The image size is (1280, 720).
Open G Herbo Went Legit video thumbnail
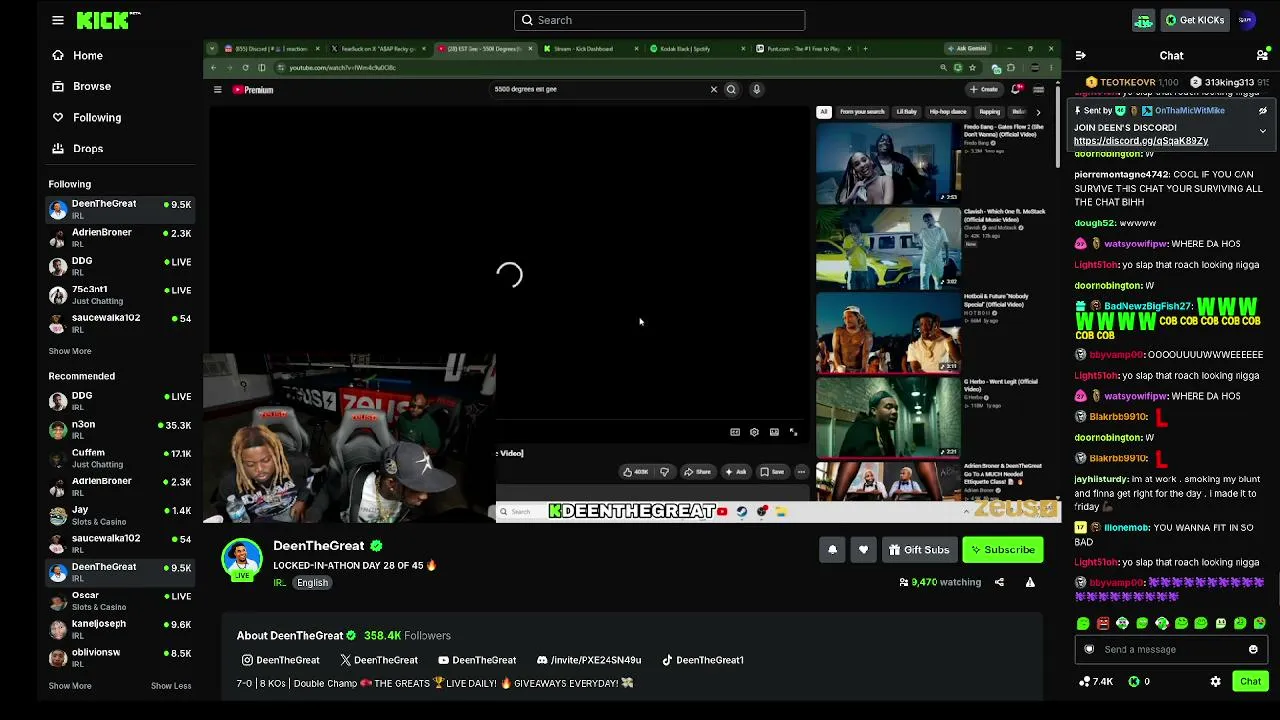click(888, 418)
